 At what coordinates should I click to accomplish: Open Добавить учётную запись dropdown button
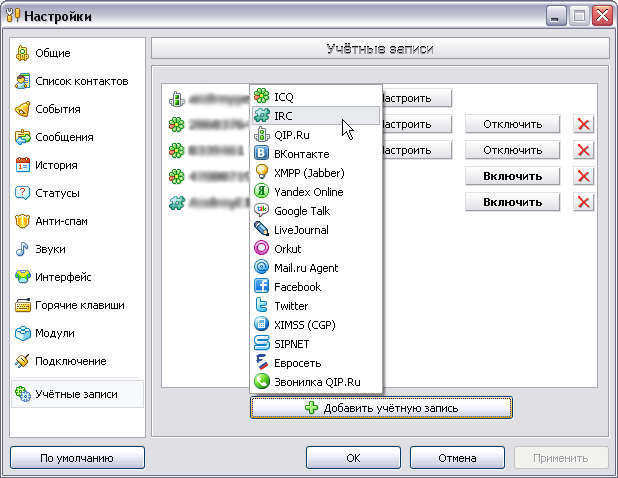381,407
